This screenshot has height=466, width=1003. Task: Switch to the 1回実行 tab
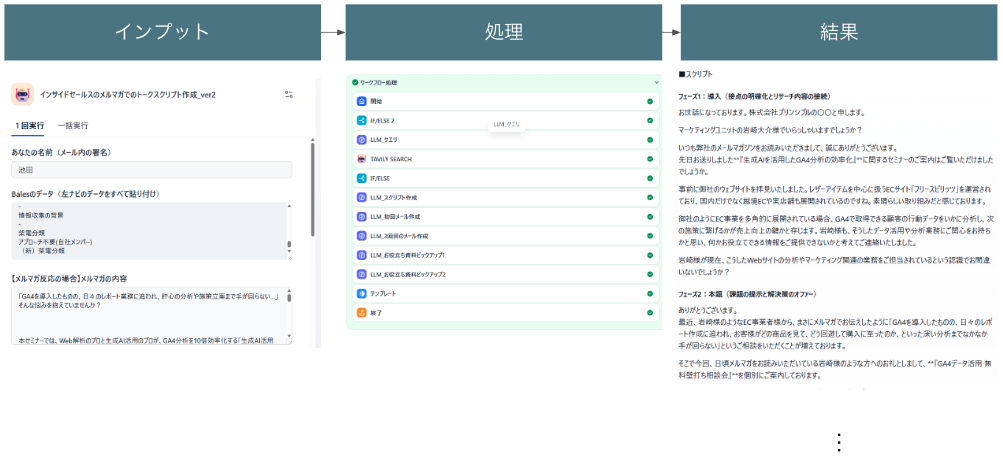[x=29, y=126]
